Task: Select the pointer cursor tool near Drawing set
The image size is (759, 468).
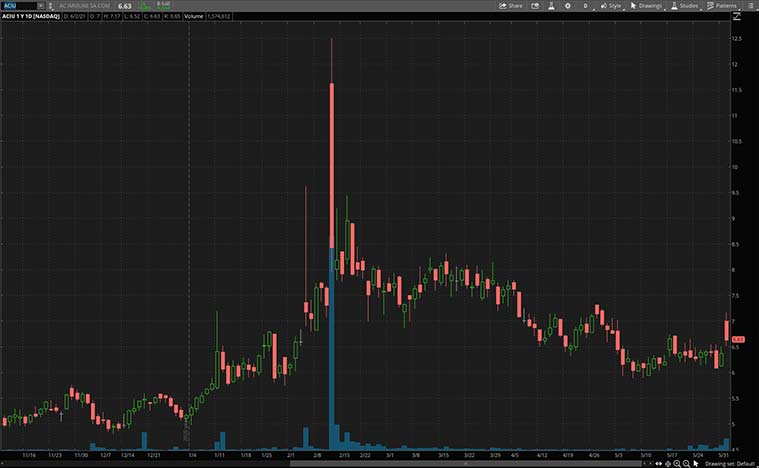Action: 696,464
